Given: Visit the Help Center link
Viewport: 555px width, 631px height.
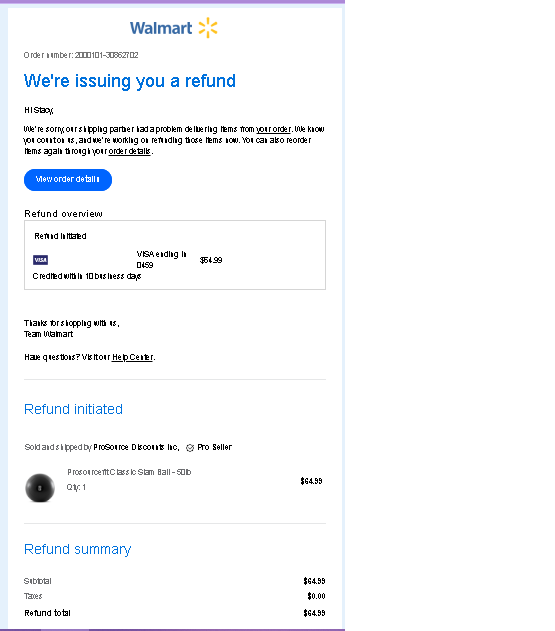Looking at the screenshot, I should click(x=132, y=357).
